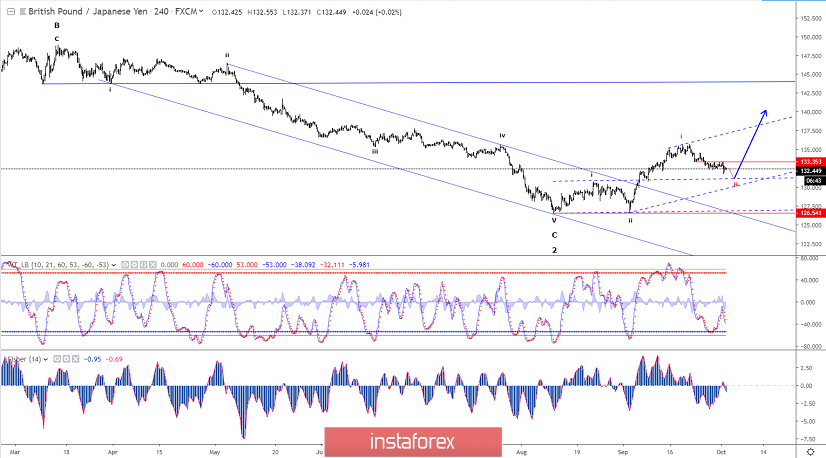Image resolution: width=826 pixels, height=458 pixels.
Task: Click the Fisher trigger value -0.69
Action: tap(114, 359)
